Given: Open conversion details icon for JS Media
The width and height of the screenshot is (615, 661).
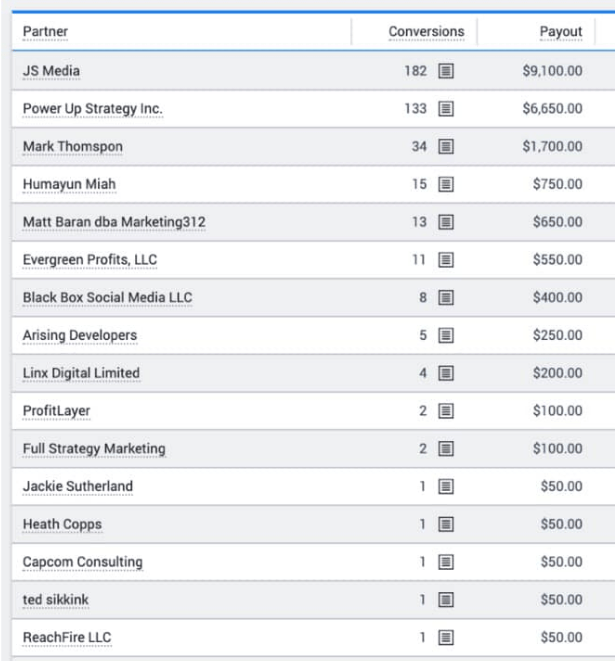Looking at the screenshot, I should pos(446,71).
